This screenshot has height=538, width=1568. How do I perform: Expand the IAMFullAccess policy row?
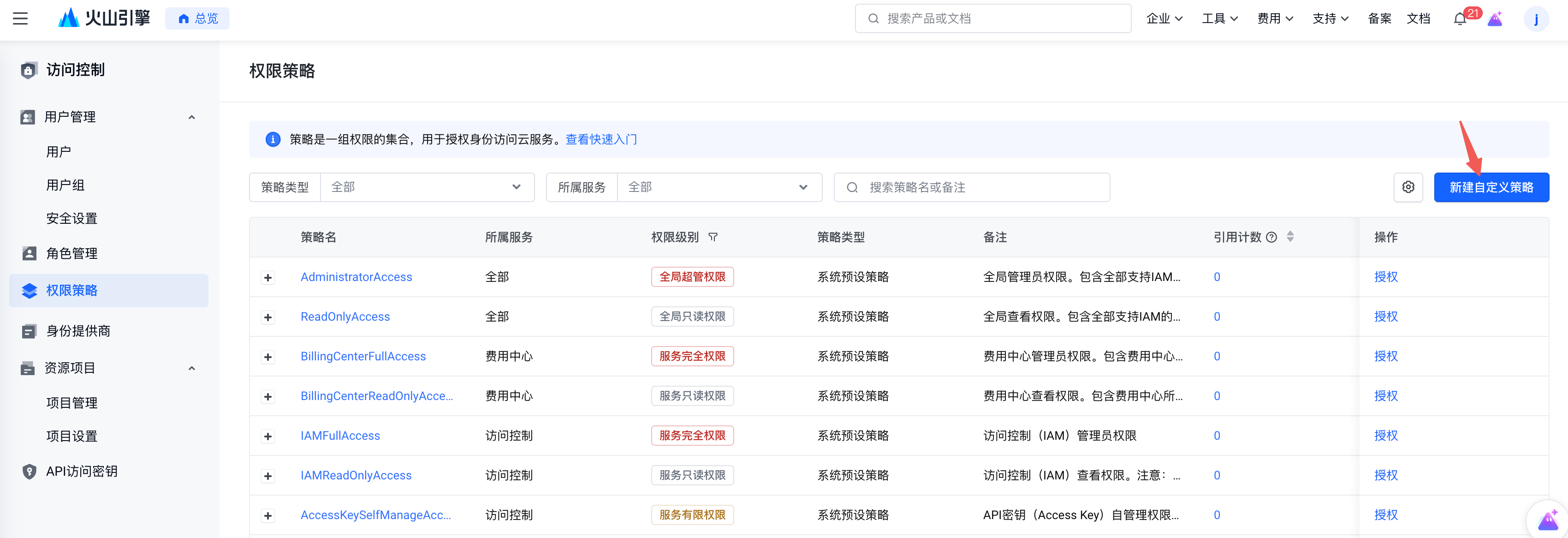(x=268, y=436)
